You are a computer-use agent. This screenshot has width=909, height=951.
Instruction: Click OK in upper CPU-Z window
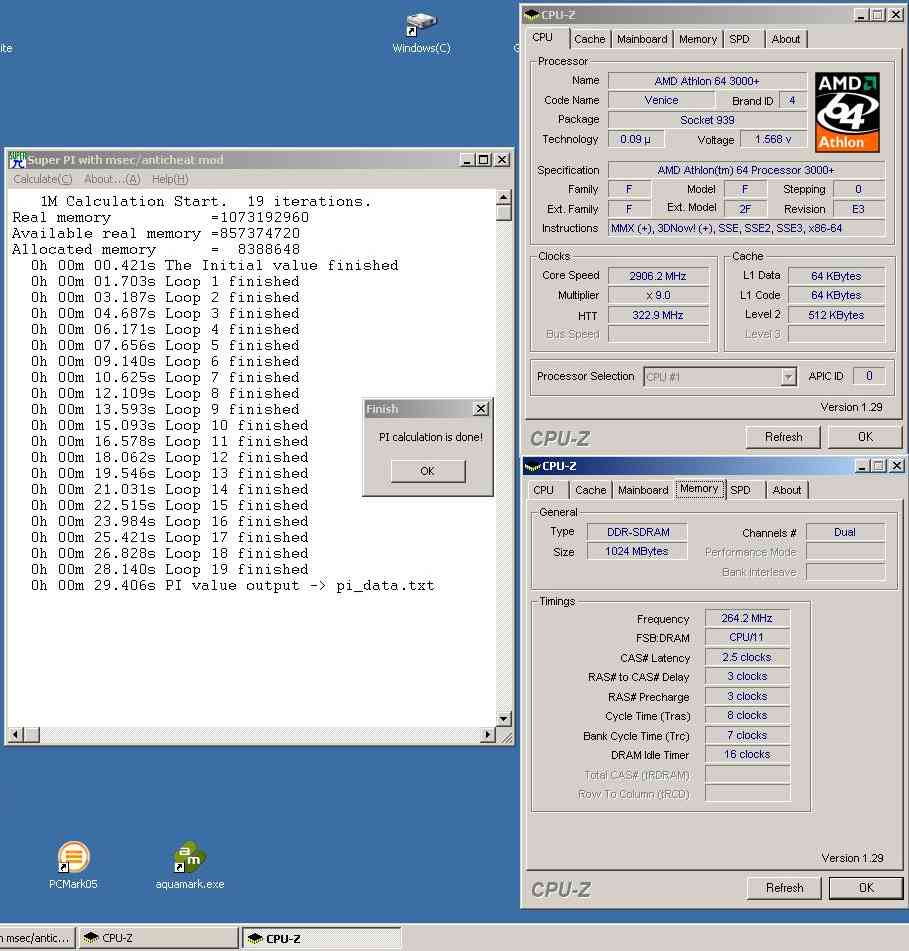[865, 437]
